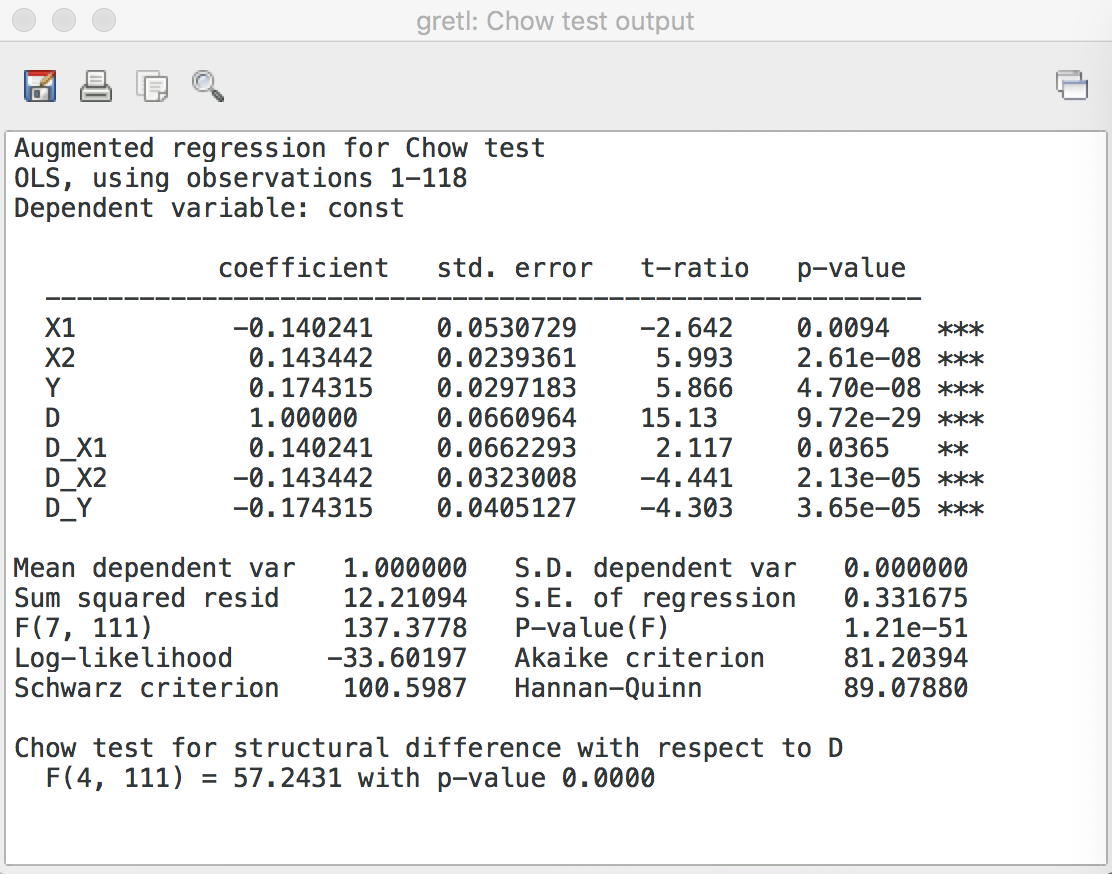Click the X1 variable name
Screen dimensions: 1112x874
pos(60,328)
